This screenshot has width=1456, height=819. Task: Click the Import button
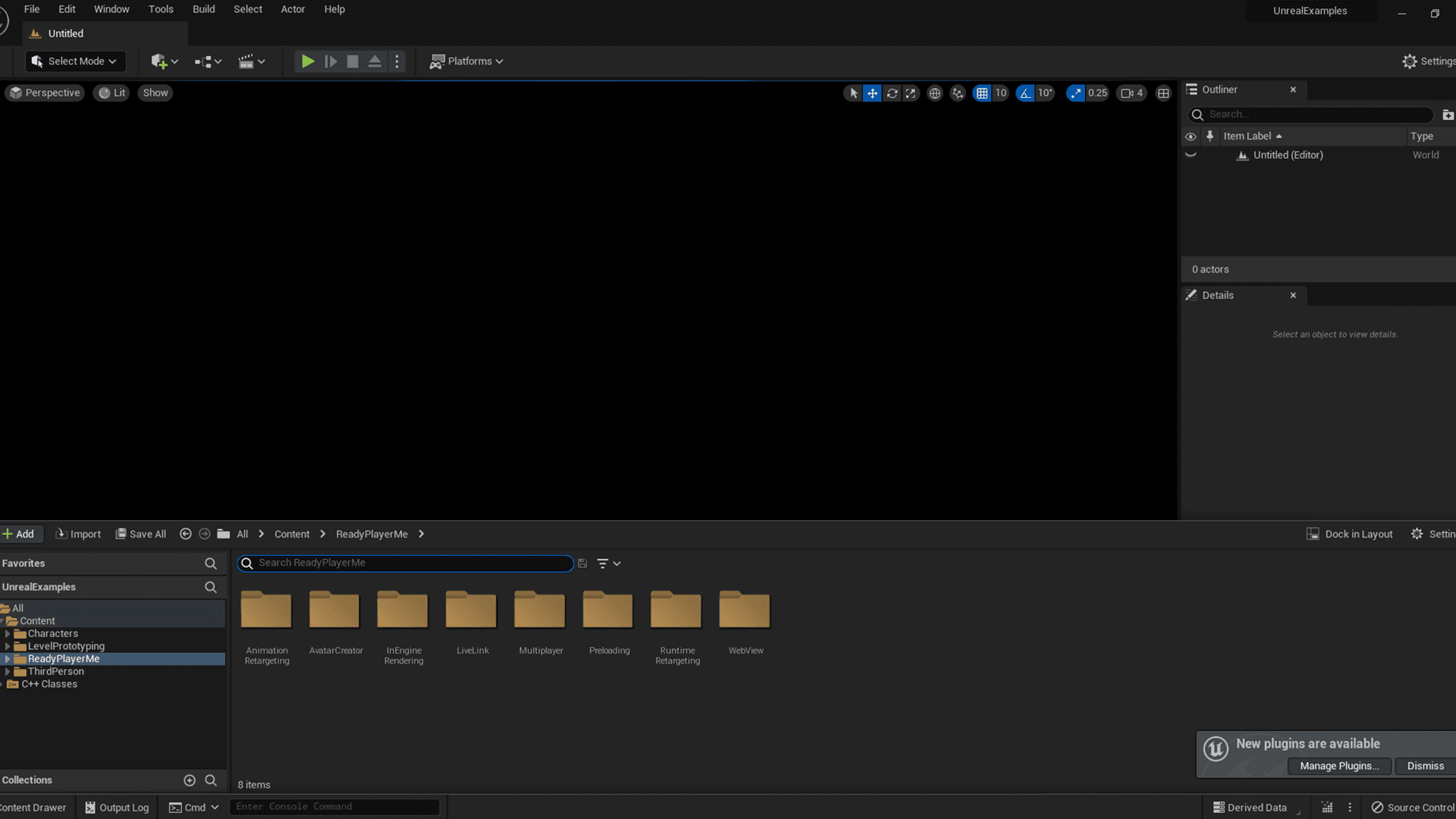tap(78, 534)
